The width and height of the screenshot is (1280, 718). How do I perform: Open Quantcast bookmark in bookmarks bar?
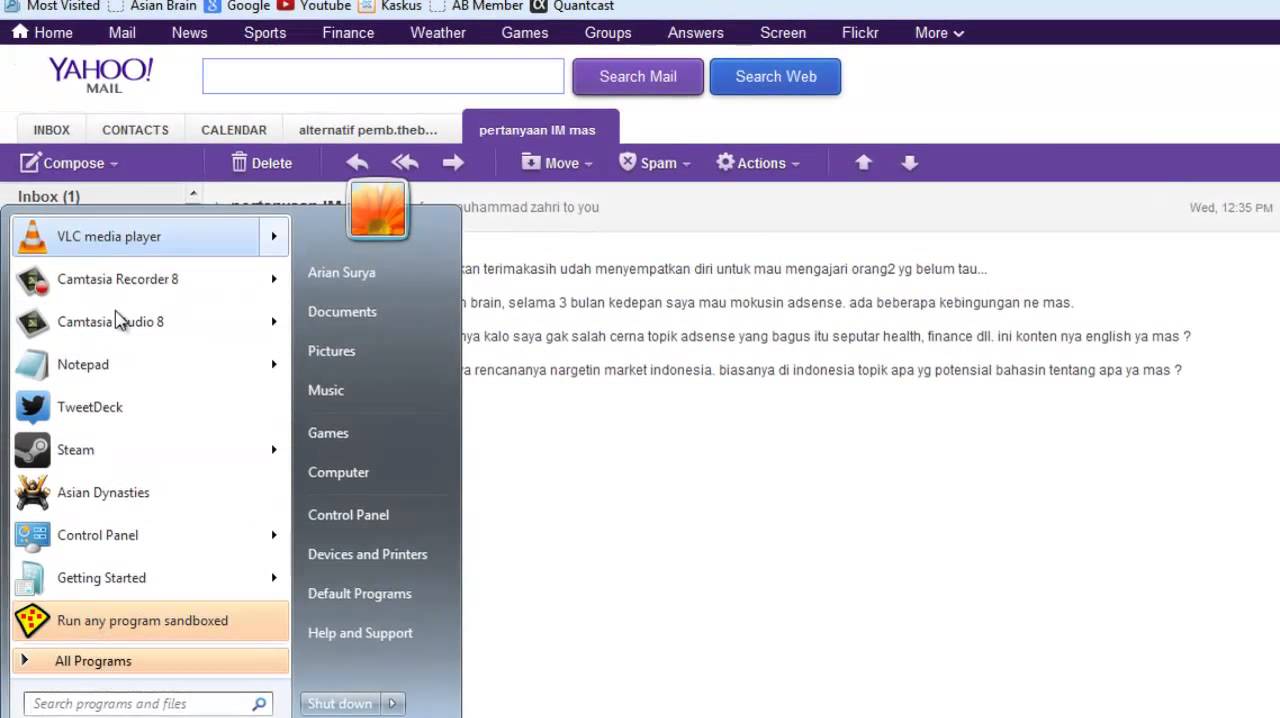click(572, 6)
